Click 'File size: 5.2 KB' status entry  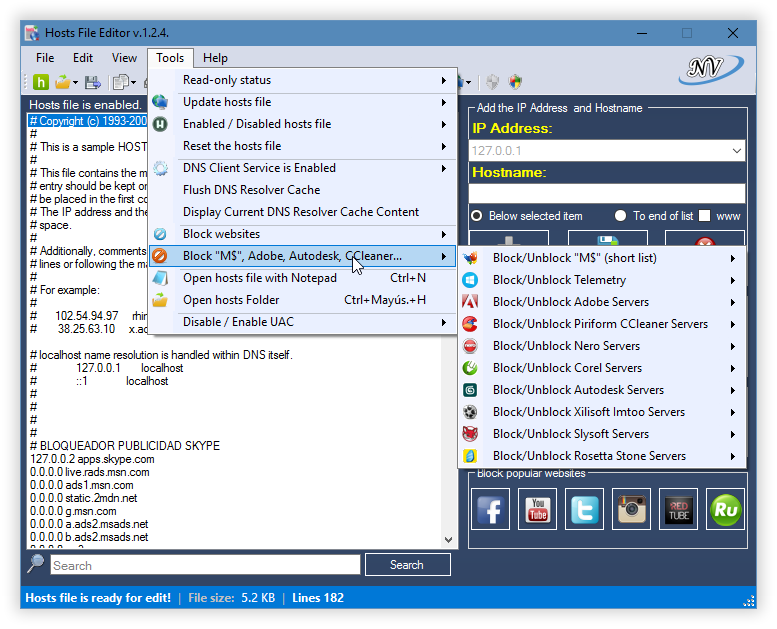click(231, 598)
